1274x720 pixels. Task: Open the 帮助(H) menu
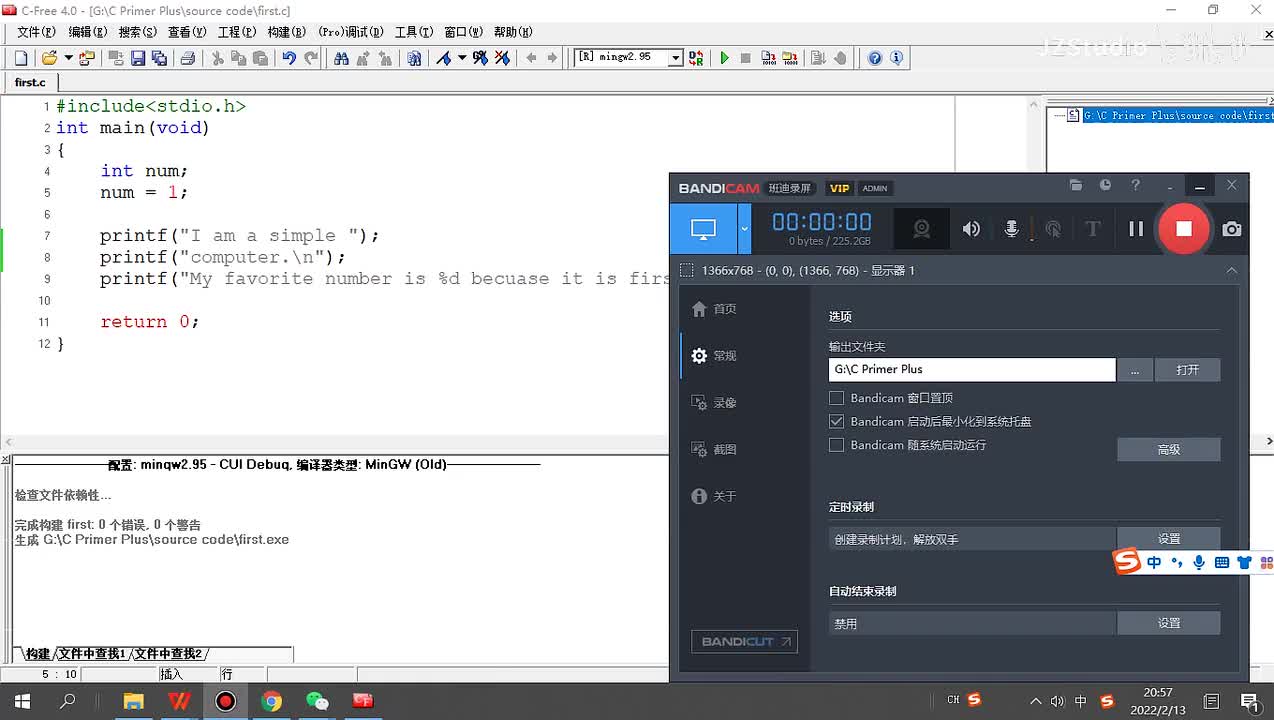513,32
